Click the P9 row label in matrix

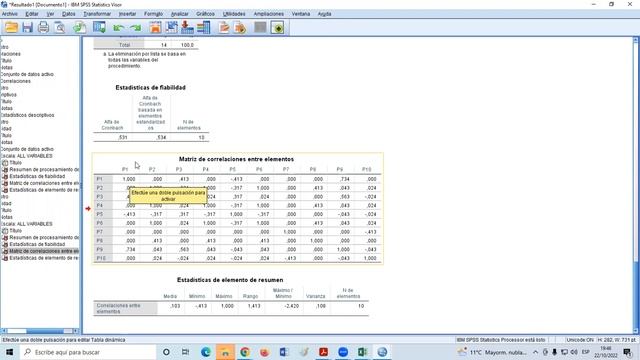[100, 249]
